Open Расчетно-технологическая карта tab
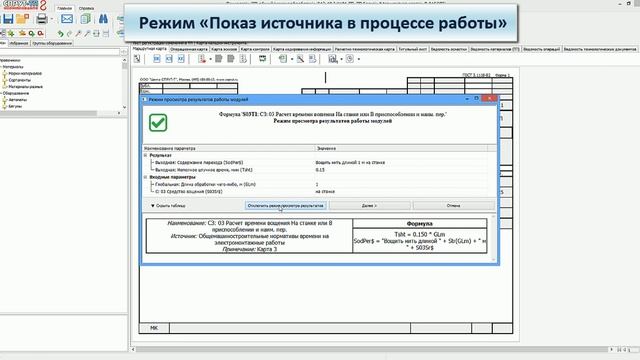Viewport: 640px width, 360px height. 364,49
